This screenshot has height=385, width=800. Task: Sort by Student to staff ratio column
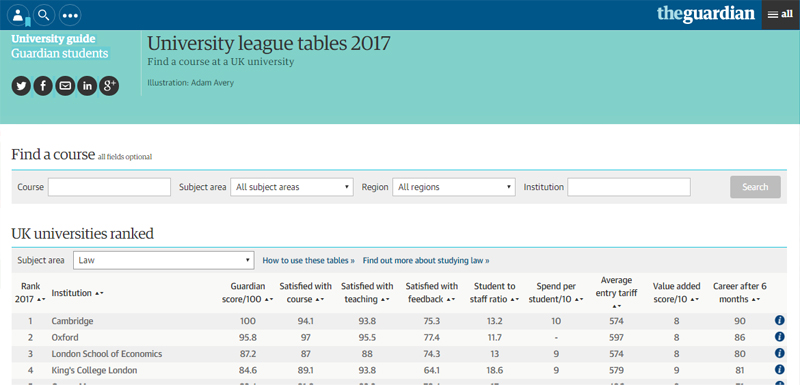point(494,293)
